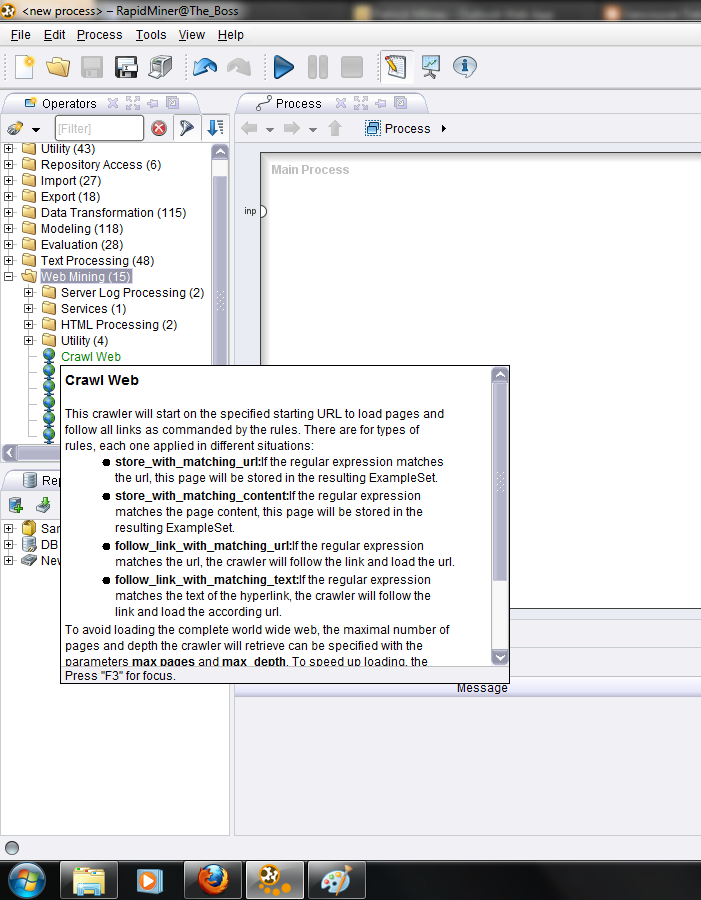Open a process with the folder icon

tap(58, 67)
